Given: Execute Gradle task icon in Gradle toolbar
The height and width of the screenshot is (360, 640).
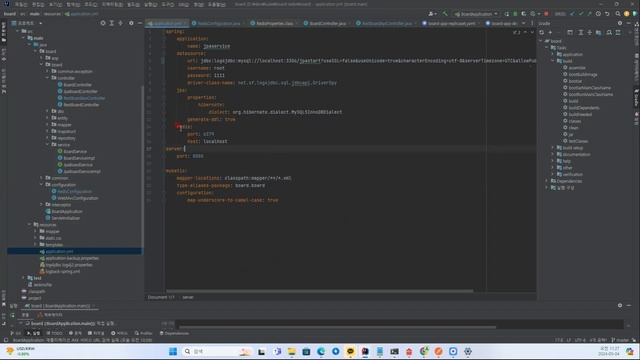Looking at the screenshot, I should [x=570, y=32].
